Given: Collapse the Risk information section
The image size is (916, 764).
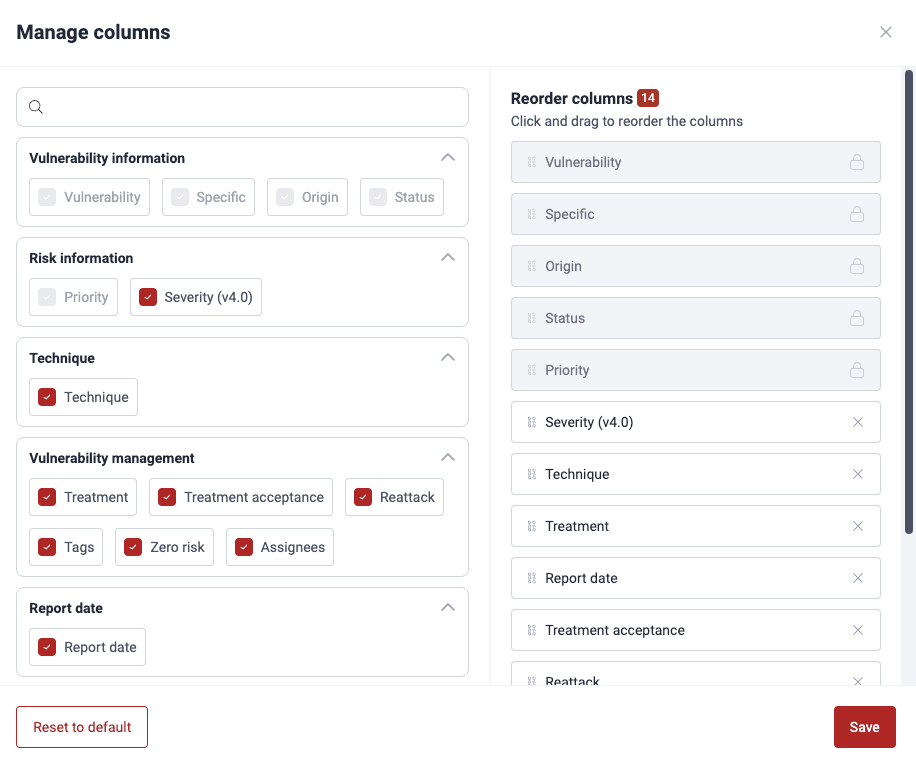Looking at the screenshot, I should (x=448, y=257).
